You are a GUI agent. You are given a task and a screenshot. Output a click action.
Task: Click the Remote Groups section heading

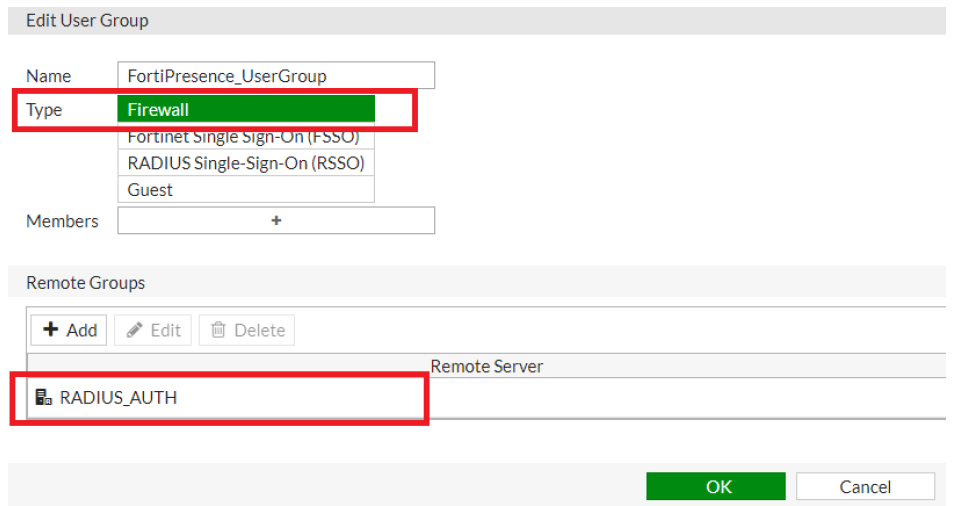pos(85,283)
